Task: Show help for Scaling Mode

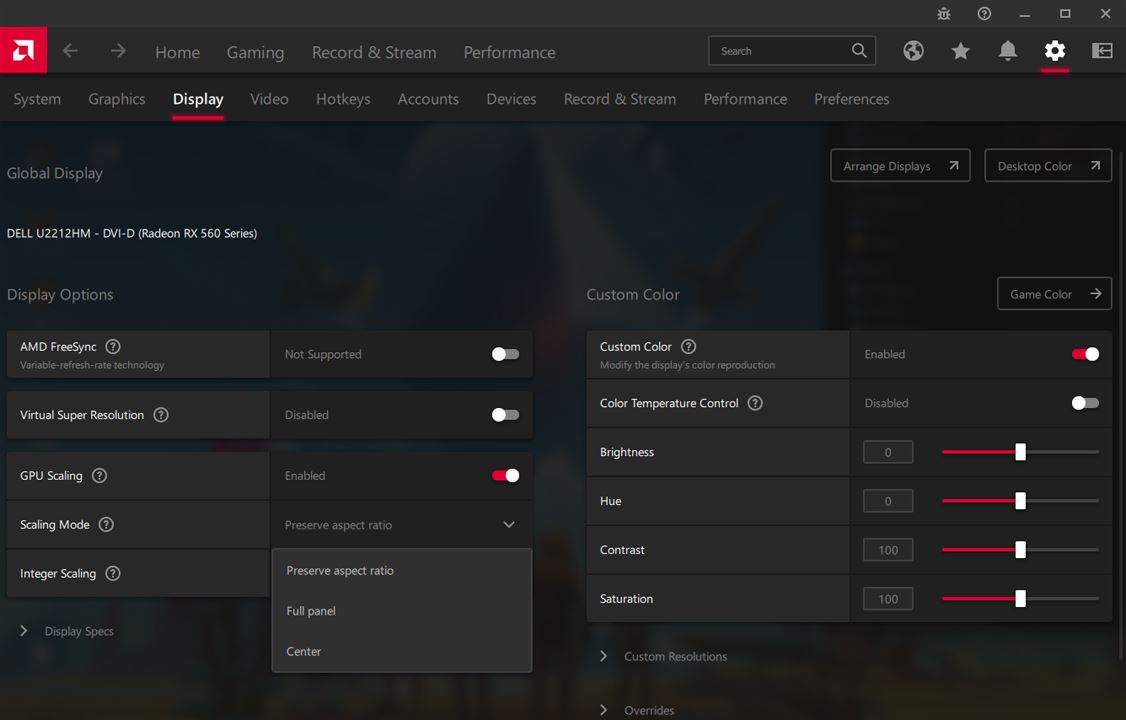Action: pyautogui.click(x=106, y=525)
